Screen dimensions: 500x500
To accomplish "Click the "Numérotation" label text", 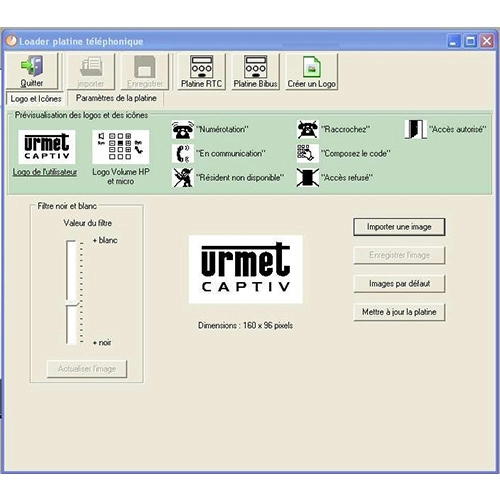I will [222, 129].
